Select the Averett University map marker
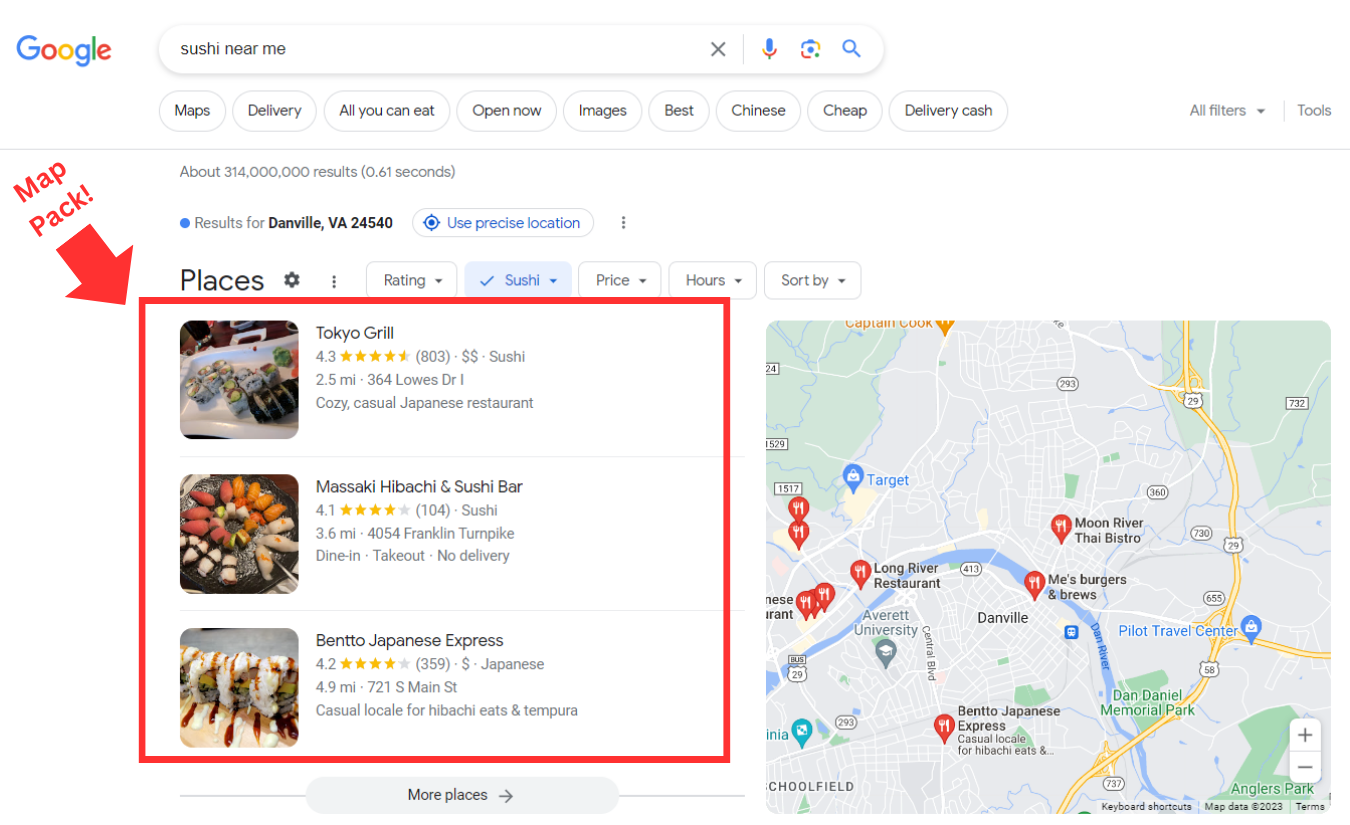 click(x=885, y=653)
